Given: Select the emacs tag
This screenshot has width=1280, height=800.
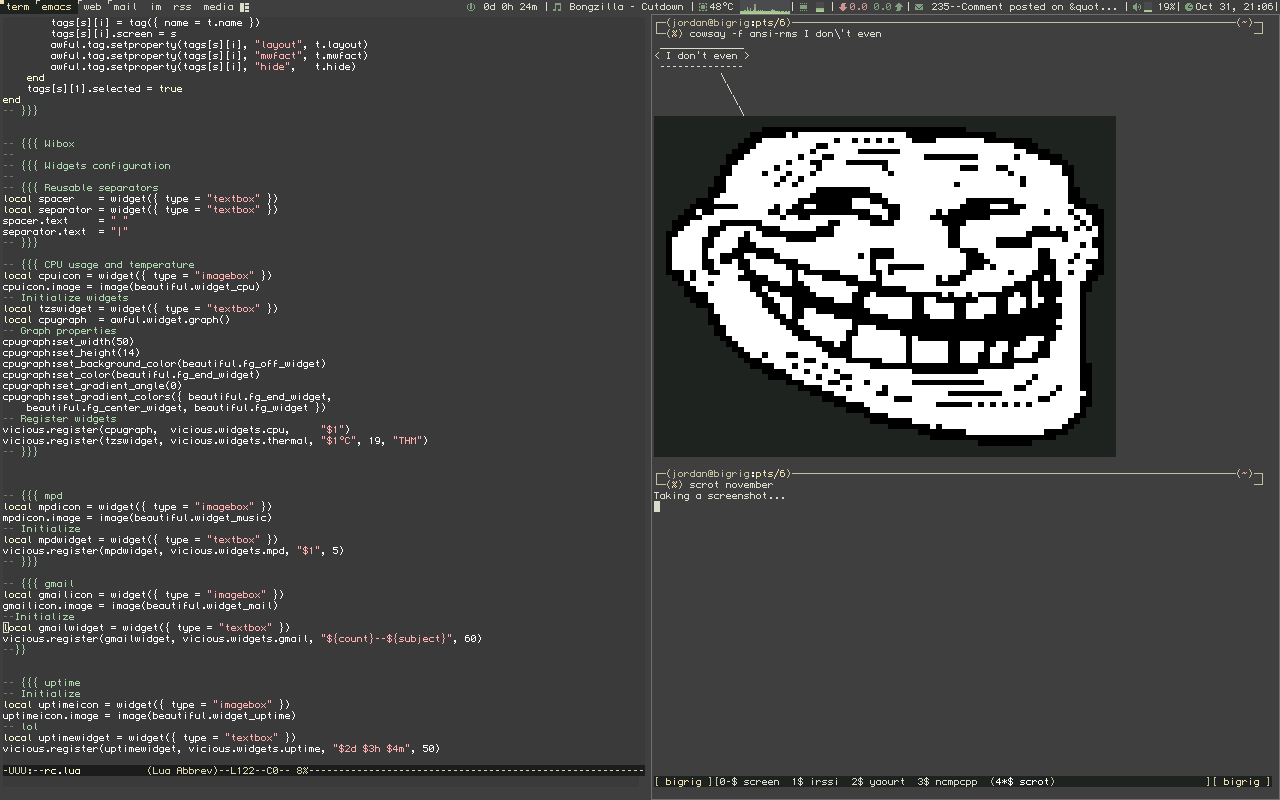Looking at the screenshot, I should (x=56, y=6).
